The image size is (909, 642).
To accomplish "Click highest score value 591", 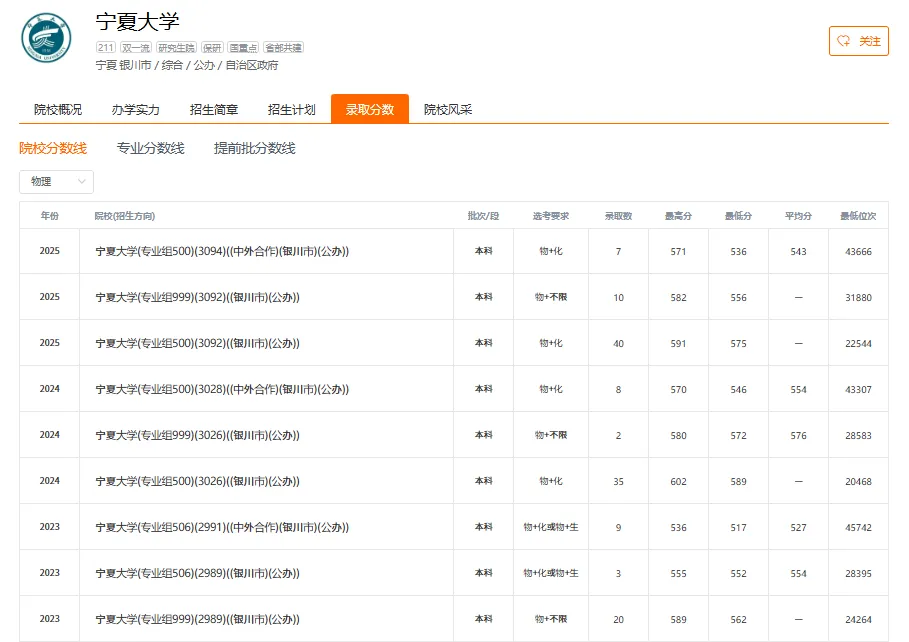I will tap(678, 343).
